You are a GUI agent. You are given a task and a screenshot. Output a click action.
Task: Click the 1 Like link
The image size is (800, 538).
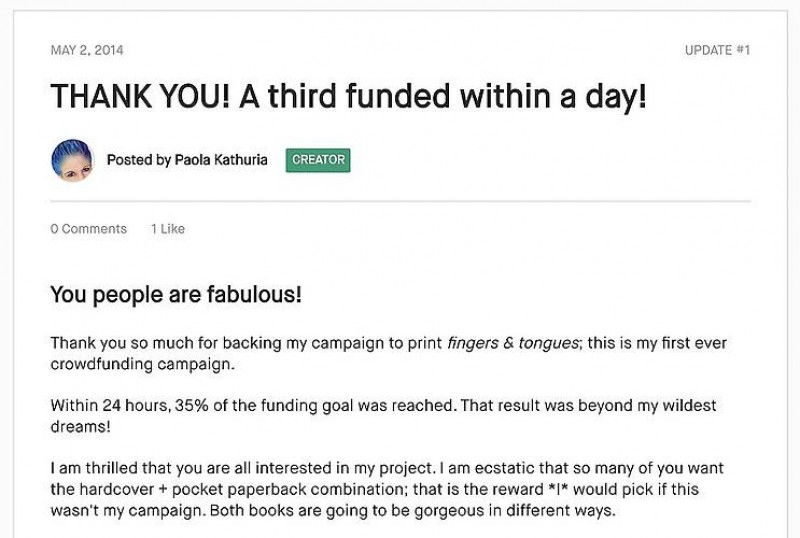point(168,229)
